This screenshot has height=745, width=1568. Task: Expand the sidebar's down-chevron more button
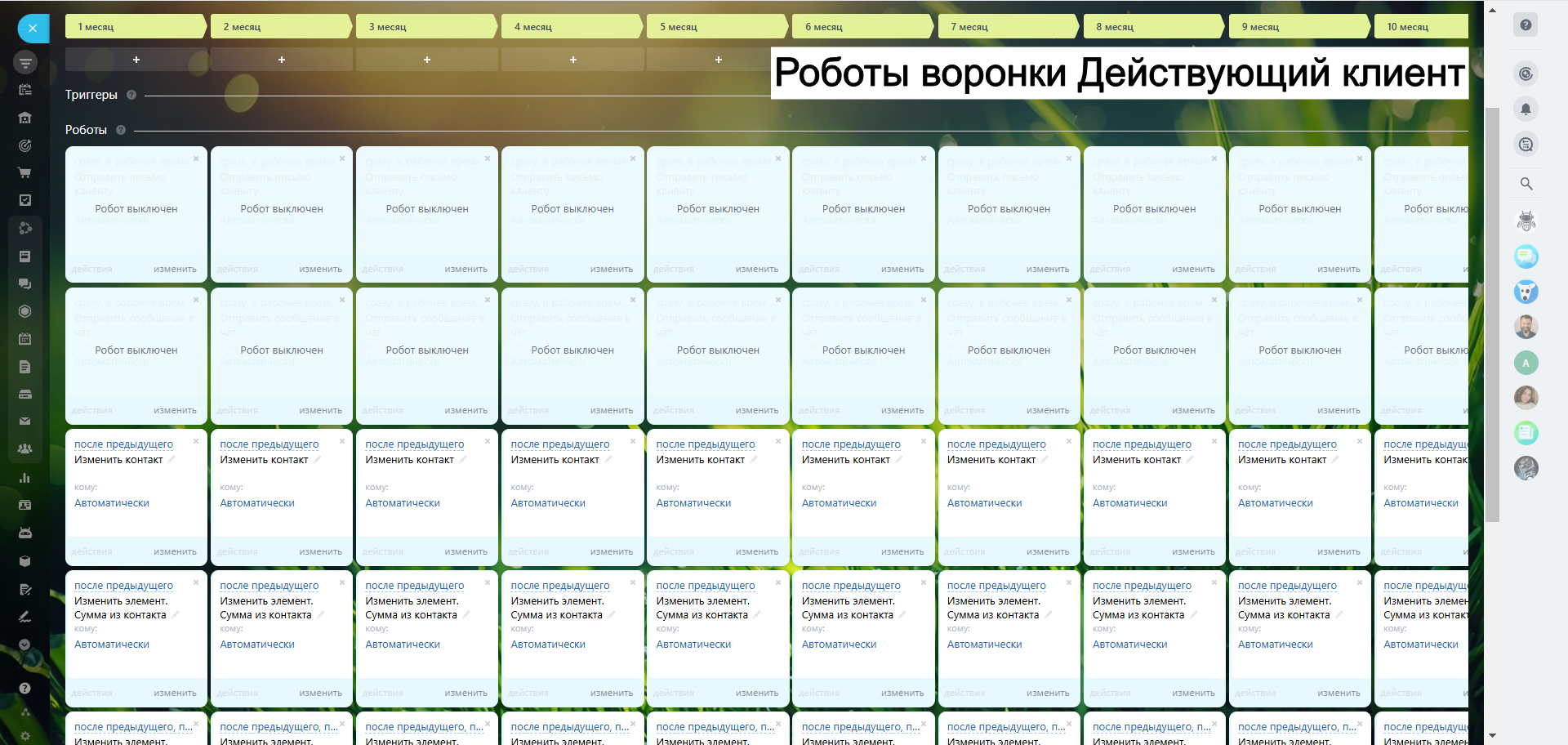tap(25, 645)
